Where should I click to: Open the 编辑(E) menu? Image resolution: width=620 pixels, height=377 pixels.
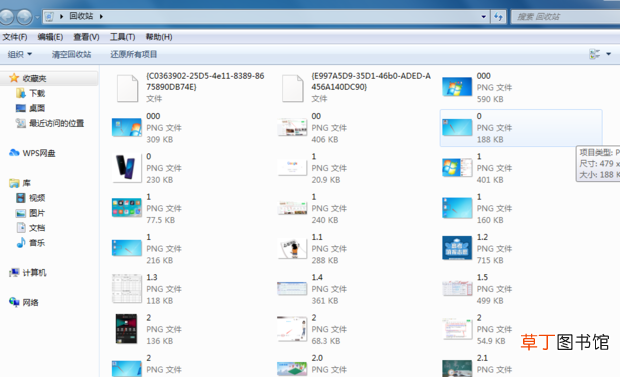(x=50, y=37)
